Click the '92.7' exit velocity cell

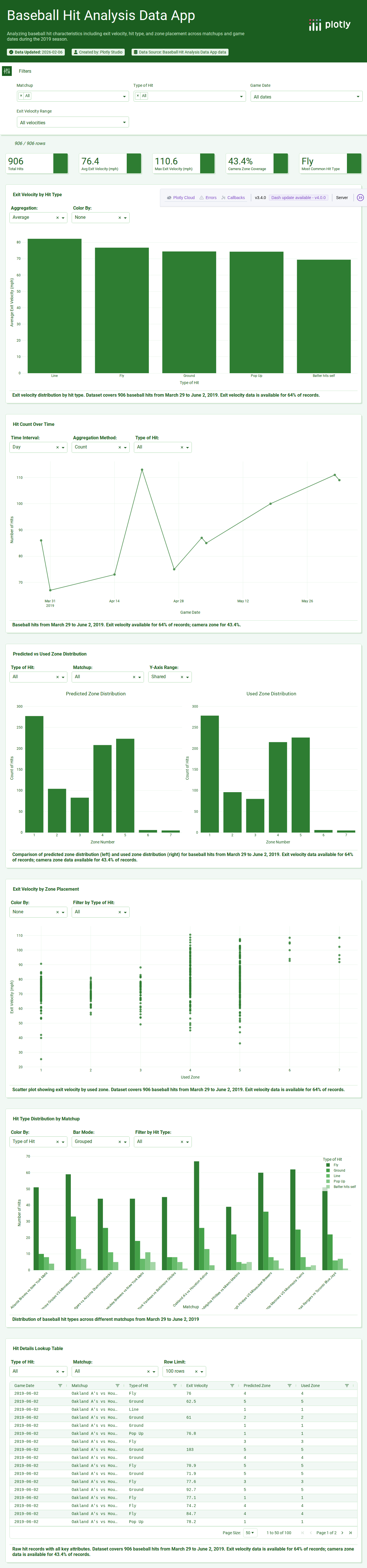(x=212, y=1490)
